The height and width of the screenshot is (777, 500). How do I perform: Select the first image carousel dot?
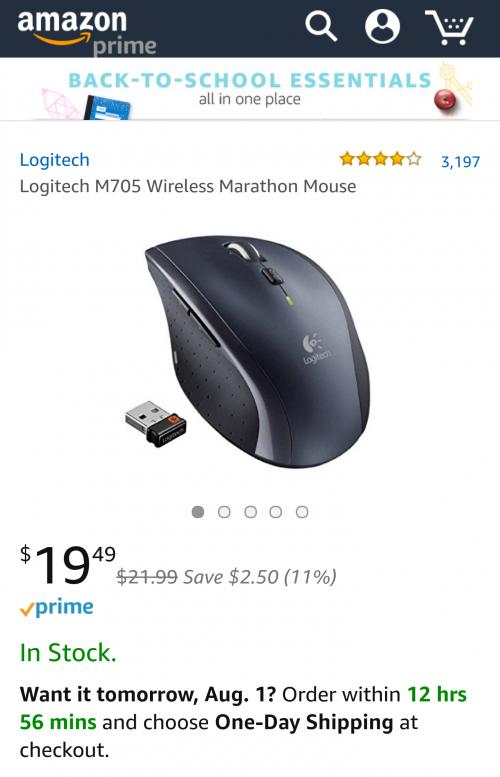pos(198,512)
